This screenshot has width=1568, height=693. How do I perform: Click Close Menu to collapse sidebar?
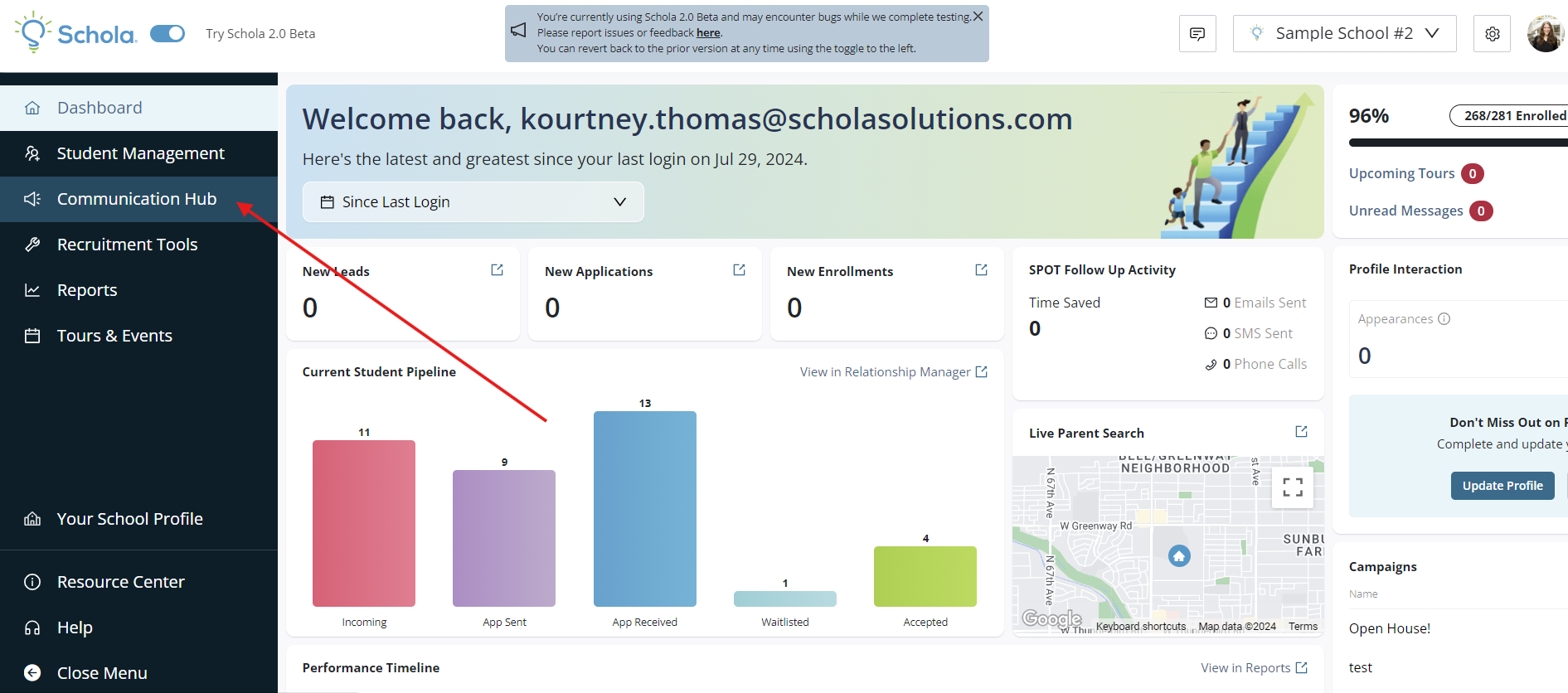pos(138,673)
